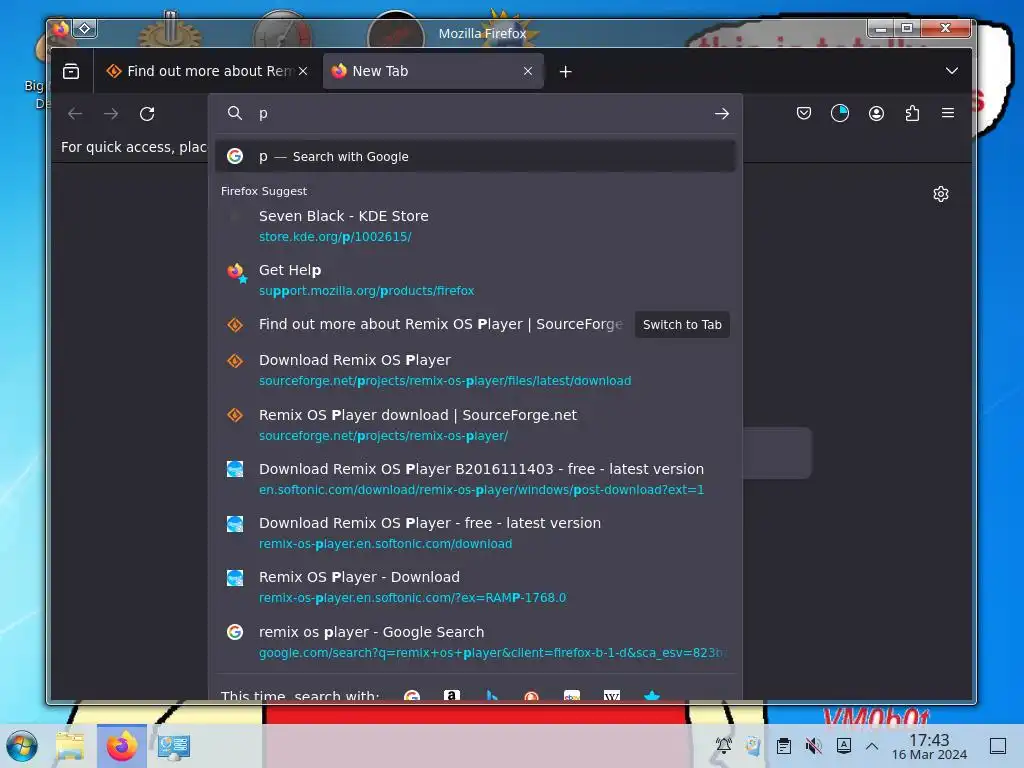This screenshot has width=1024, height=768.
Task: Expand the list all tabs chevron
Action: 952,71
